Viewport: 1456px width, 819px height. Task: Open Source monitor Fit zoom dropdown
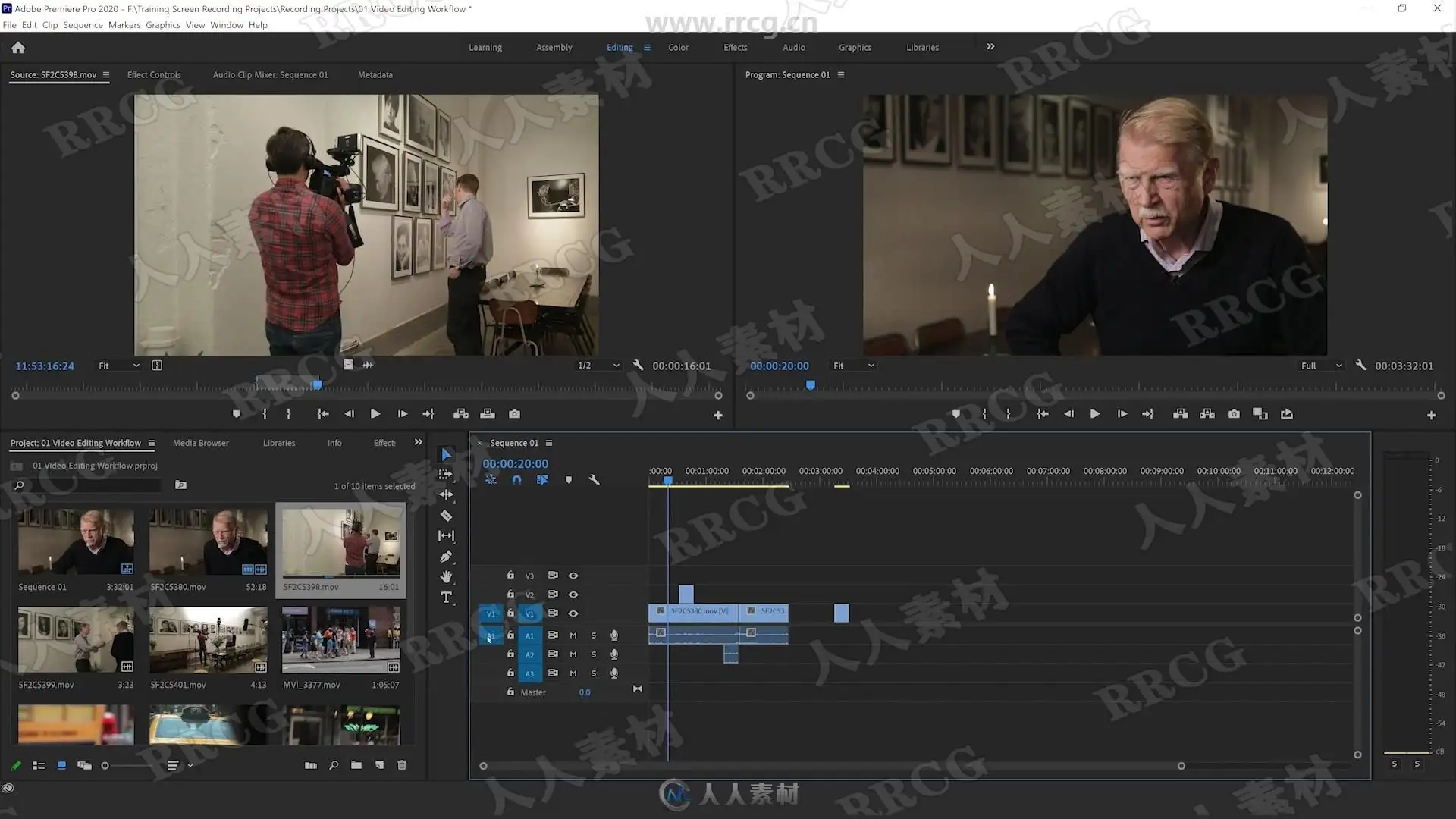click(119, 366)
